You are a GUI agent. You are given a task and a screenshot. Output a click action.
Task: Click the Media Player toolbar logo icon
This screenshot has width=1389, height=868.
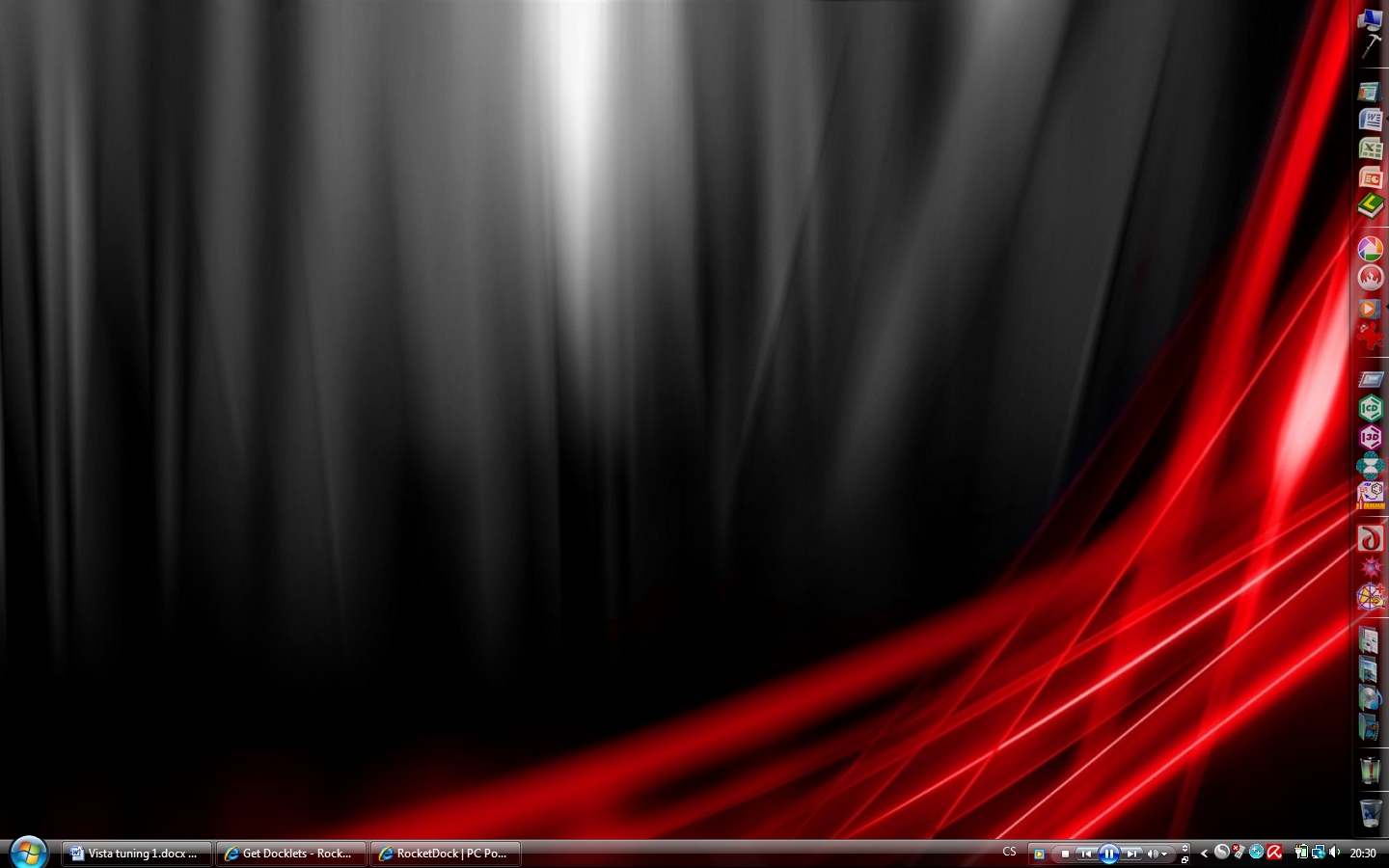[1039, 854]
